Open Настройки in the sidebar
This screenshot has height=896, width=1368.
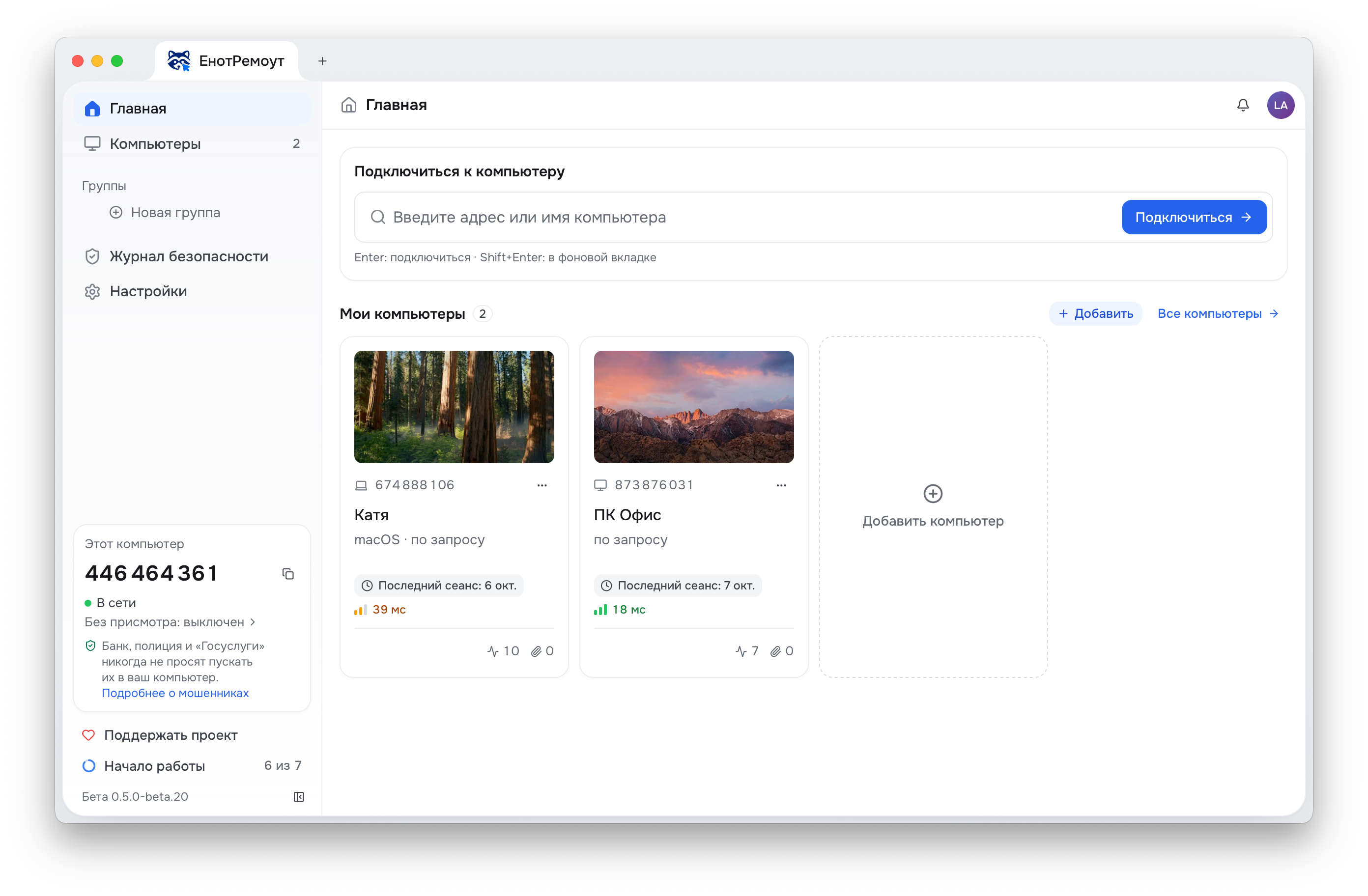click(x=192, y=291)
